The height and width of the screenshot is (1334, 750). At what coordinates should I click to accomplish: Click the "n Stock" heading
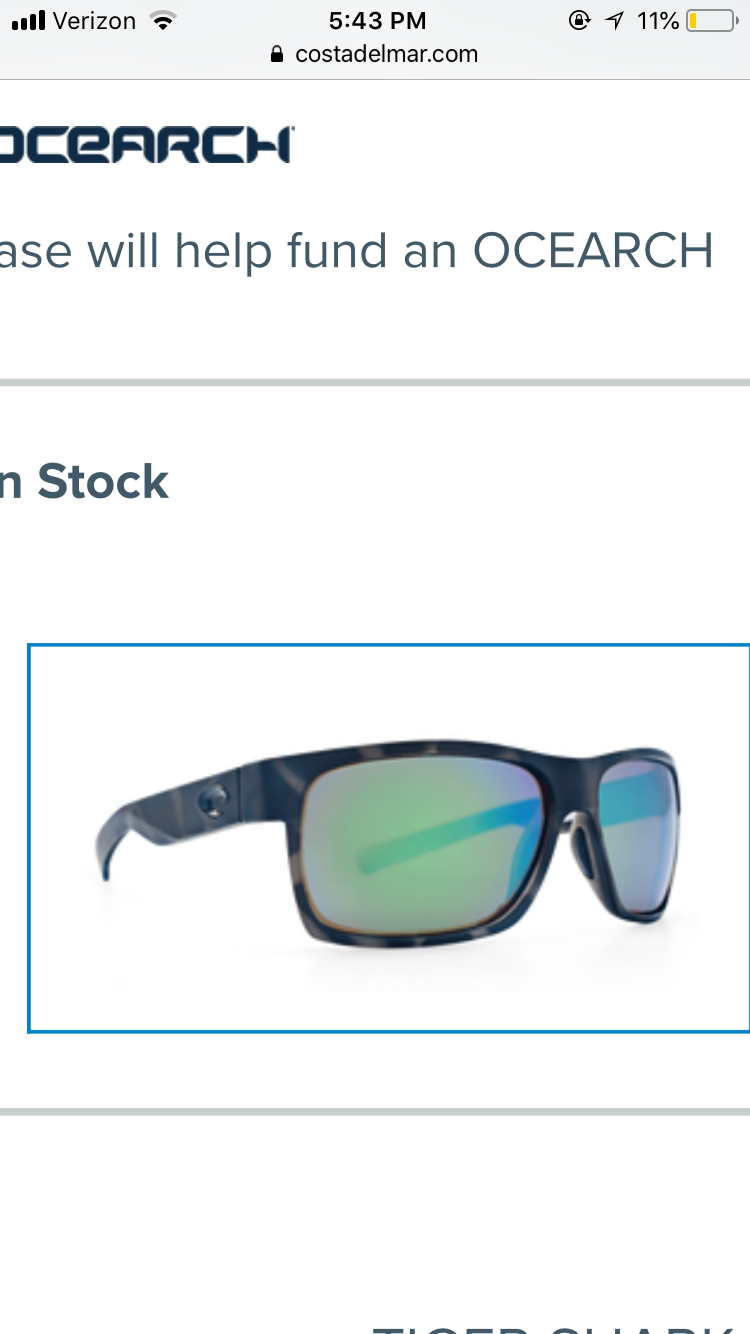click(x=84, y=482)
